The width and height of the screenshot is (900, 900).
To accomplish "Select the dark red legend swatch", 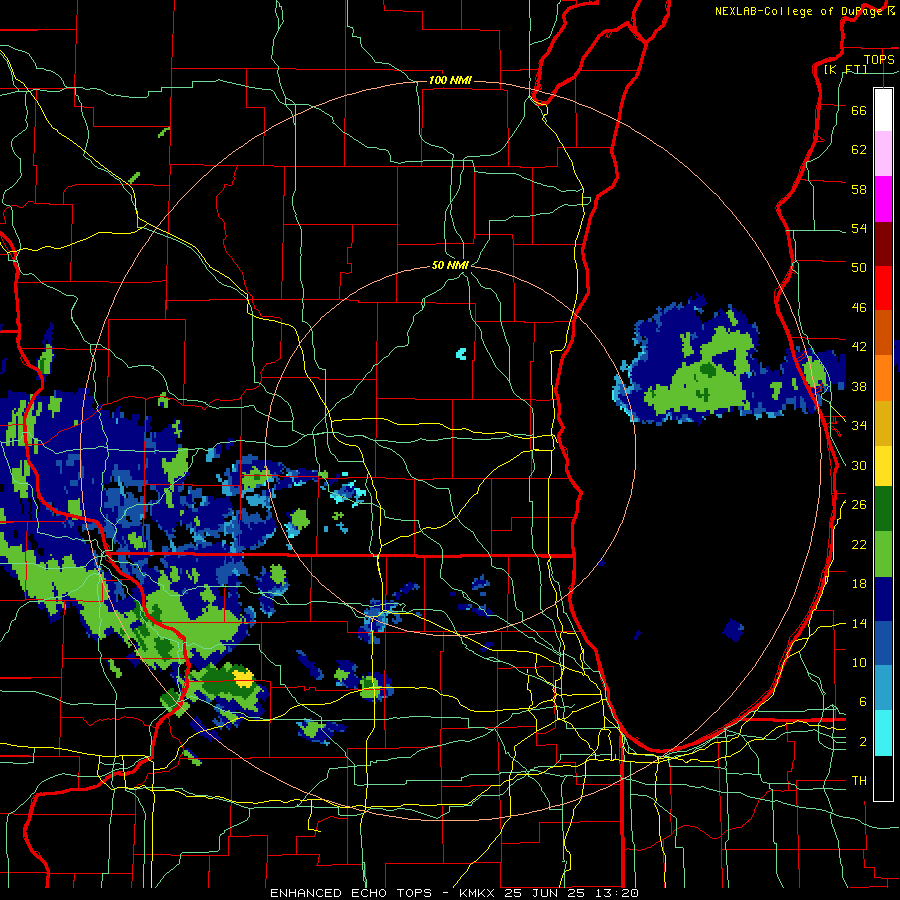I will 883,245.
